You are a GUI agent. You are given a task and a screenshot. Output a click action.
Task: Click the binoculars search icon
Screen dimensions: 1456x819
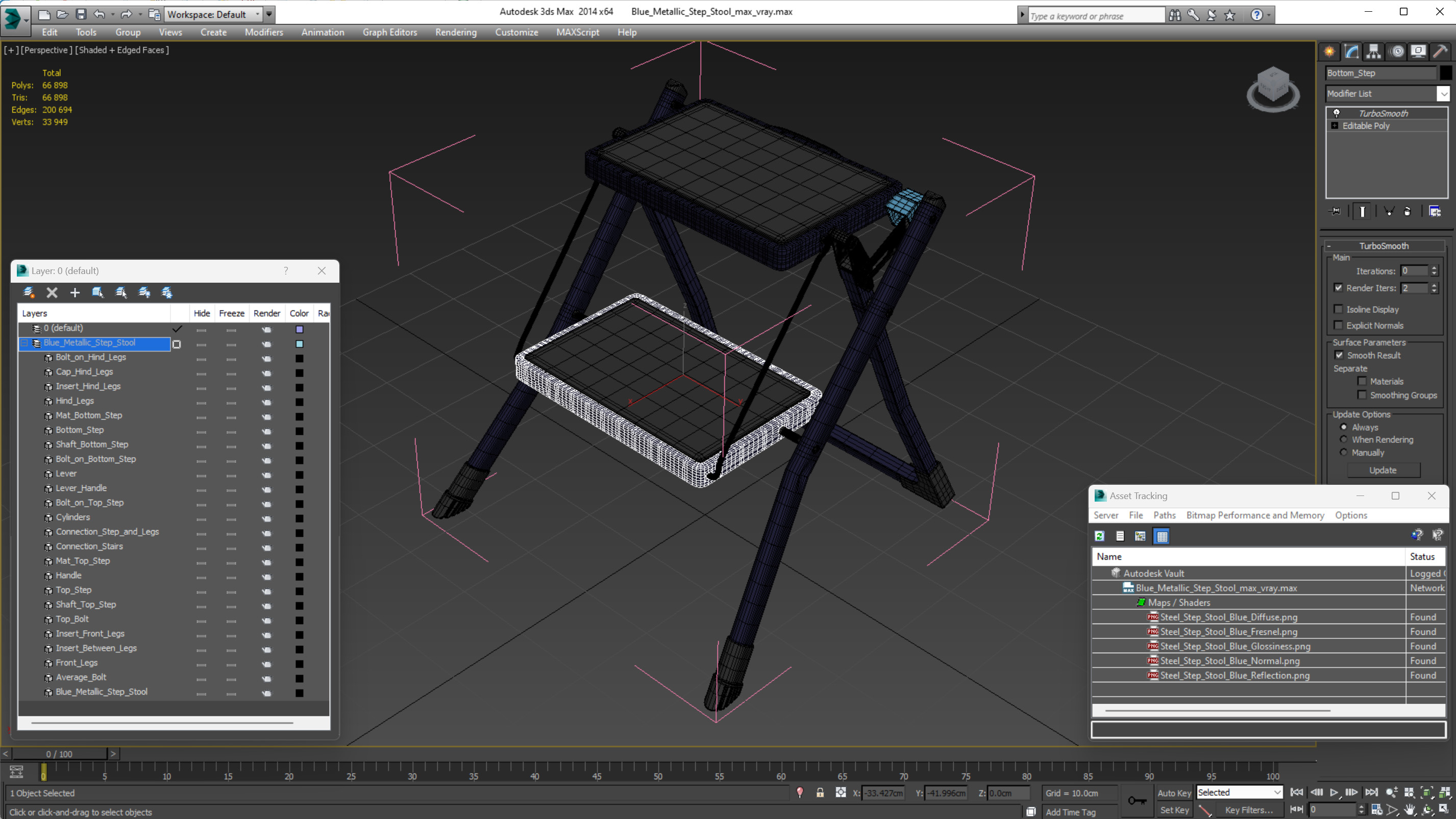[x=1174, y=15]
